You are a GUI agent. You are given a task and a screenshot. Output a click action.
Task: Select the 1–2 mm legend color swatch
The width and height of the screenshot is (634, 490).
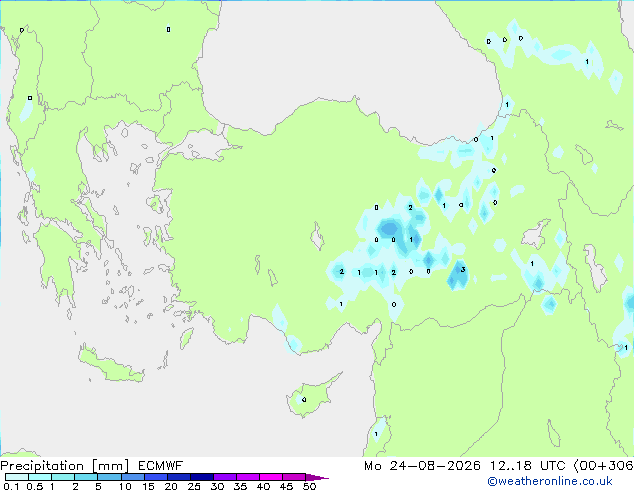point(63,477)
